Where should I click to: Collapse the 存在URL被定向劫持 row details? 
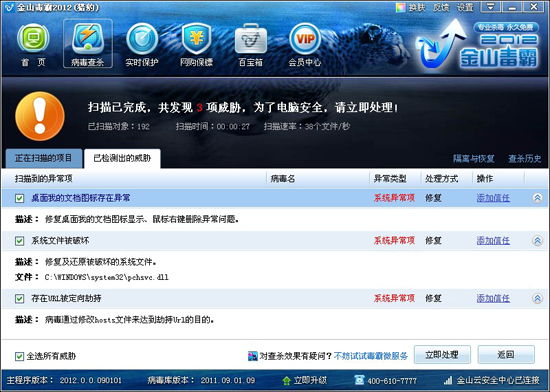(537, 298)
